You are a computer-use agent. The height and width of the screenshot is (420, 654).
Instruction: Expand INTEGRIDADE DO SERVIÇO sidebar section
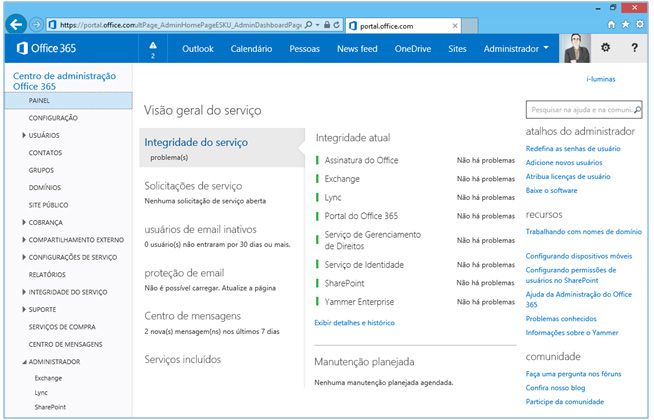(24, 292)
